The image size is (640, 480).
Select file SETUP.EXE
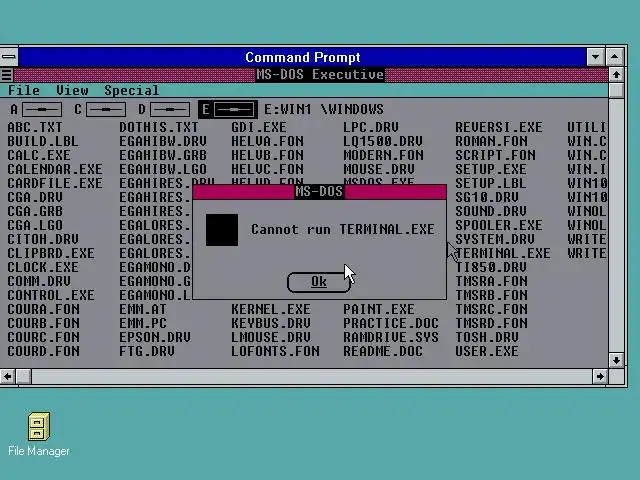click(491, 169)
